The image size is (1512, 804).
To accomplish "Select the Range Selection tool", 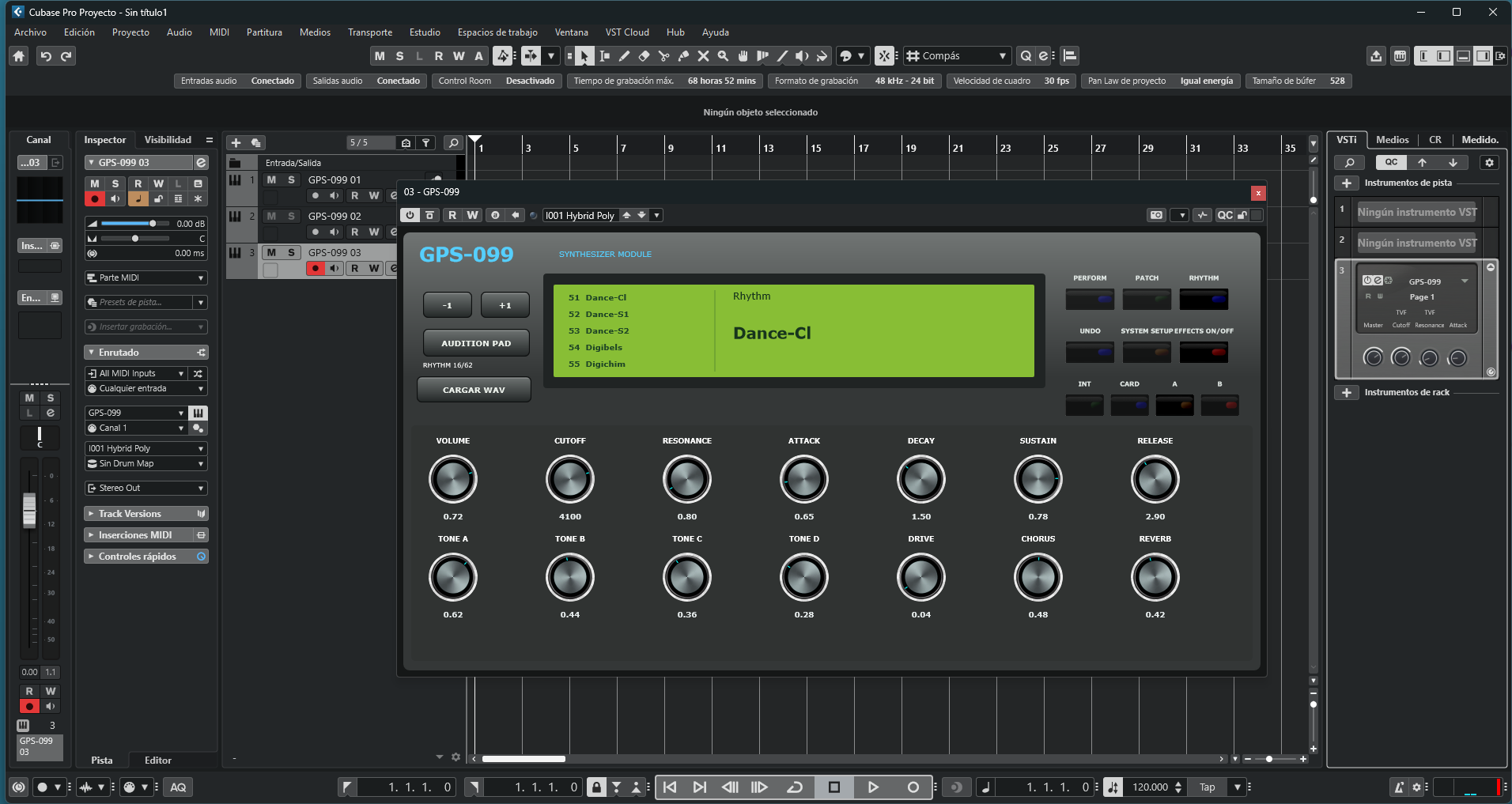I will coord(604,56).
